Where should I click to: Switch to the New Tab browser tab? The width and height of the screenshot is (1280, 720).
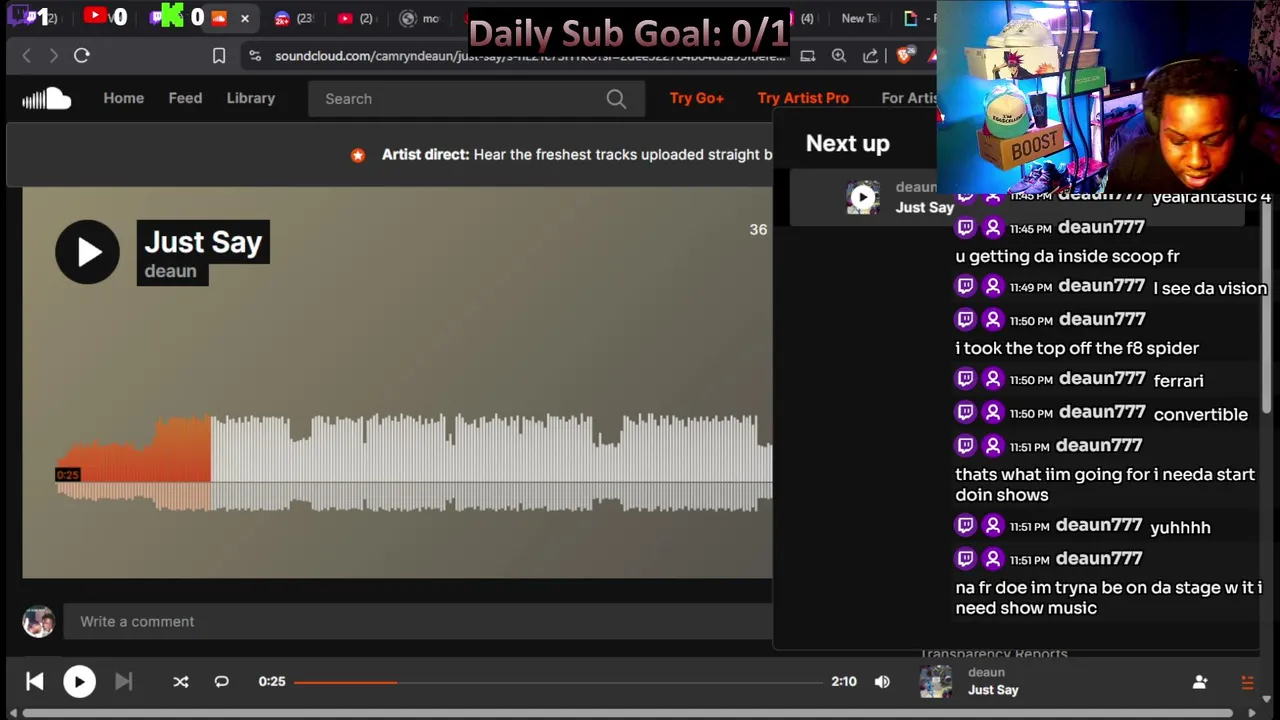859,18
